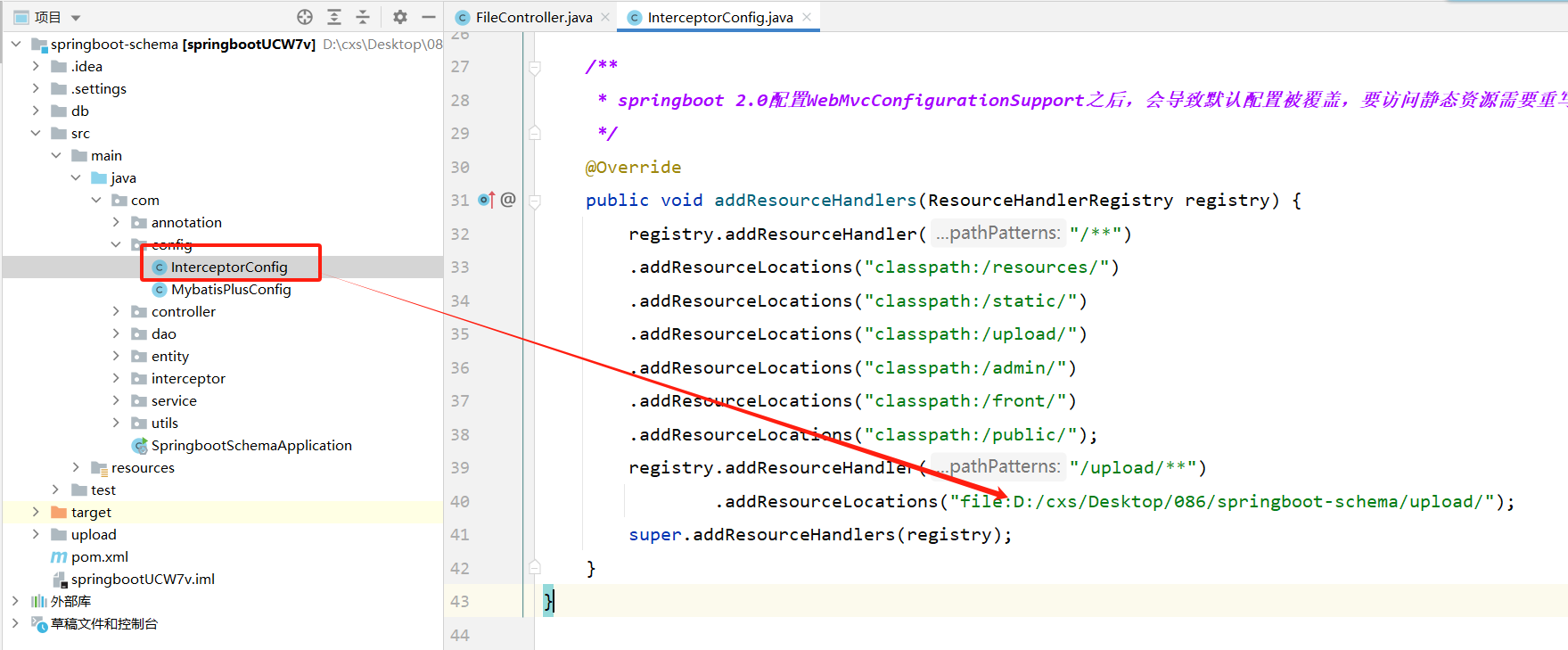Image resolution: width=1568 pixels, height=650 pixels.
Task: Close the FileController.java tab
Action: click(x=606, y=17)
